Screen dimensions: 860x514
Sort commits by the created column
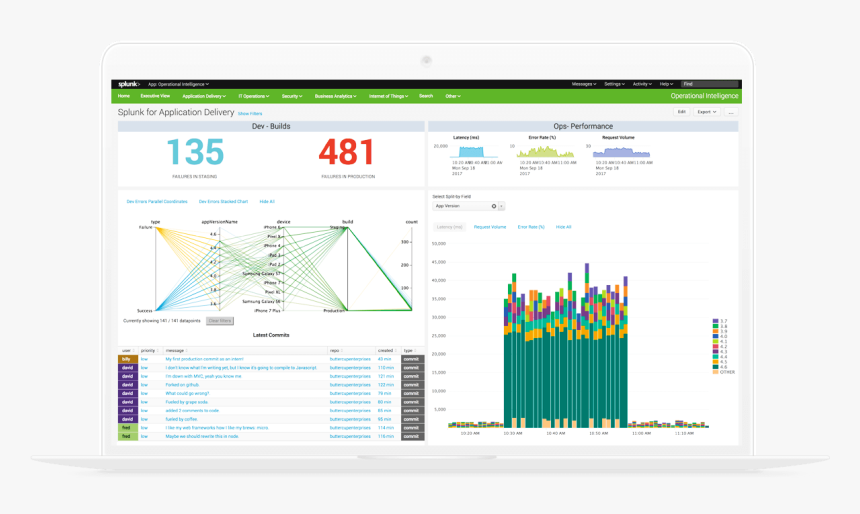click(x=386, y=351)
